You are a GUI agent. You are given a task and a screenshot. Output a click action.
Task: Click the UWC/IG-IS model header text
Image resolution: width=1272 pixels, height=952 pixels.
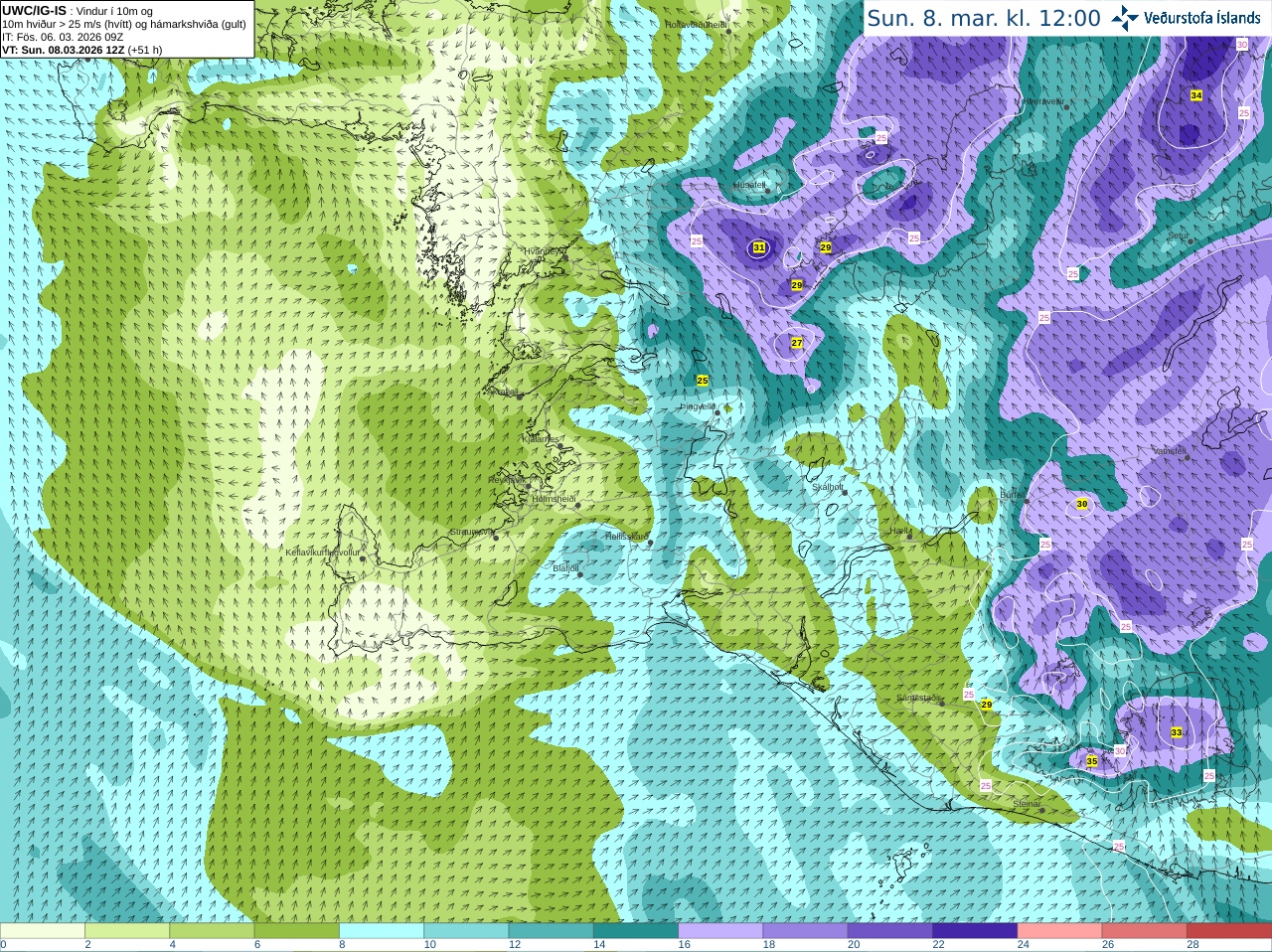[35, 11]
